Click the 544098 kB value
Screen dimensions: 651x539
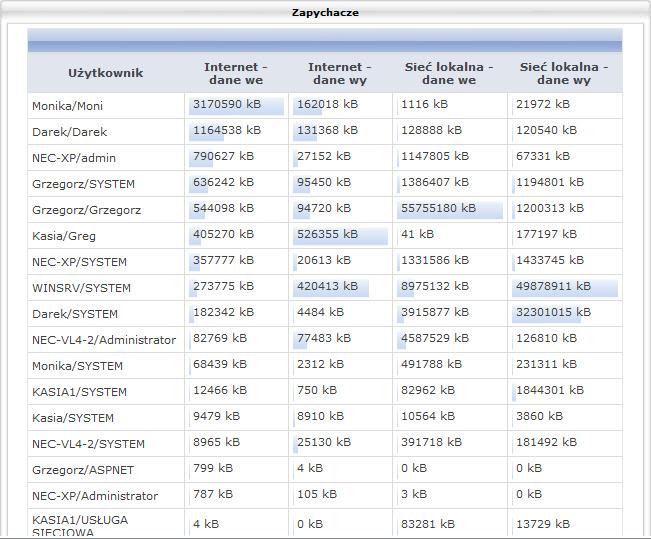click(223, 208)
